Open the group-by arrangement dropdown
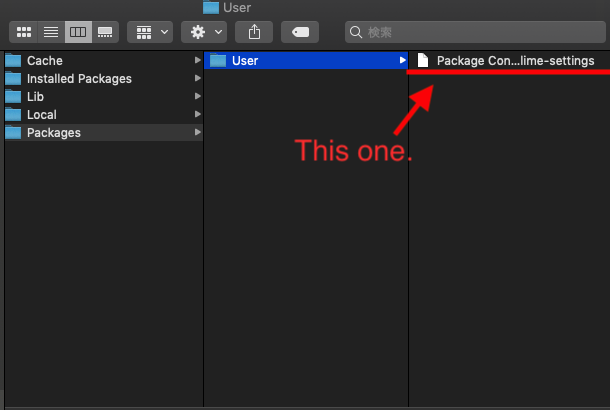Viewport: 610px width, 410px height. 150,32
